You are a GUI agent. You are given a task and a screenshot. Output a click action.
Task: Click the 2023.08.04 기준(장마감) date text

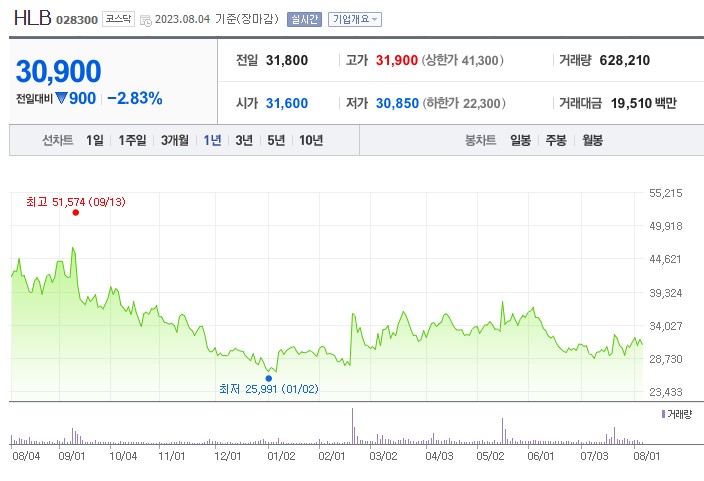click(217, 19)
